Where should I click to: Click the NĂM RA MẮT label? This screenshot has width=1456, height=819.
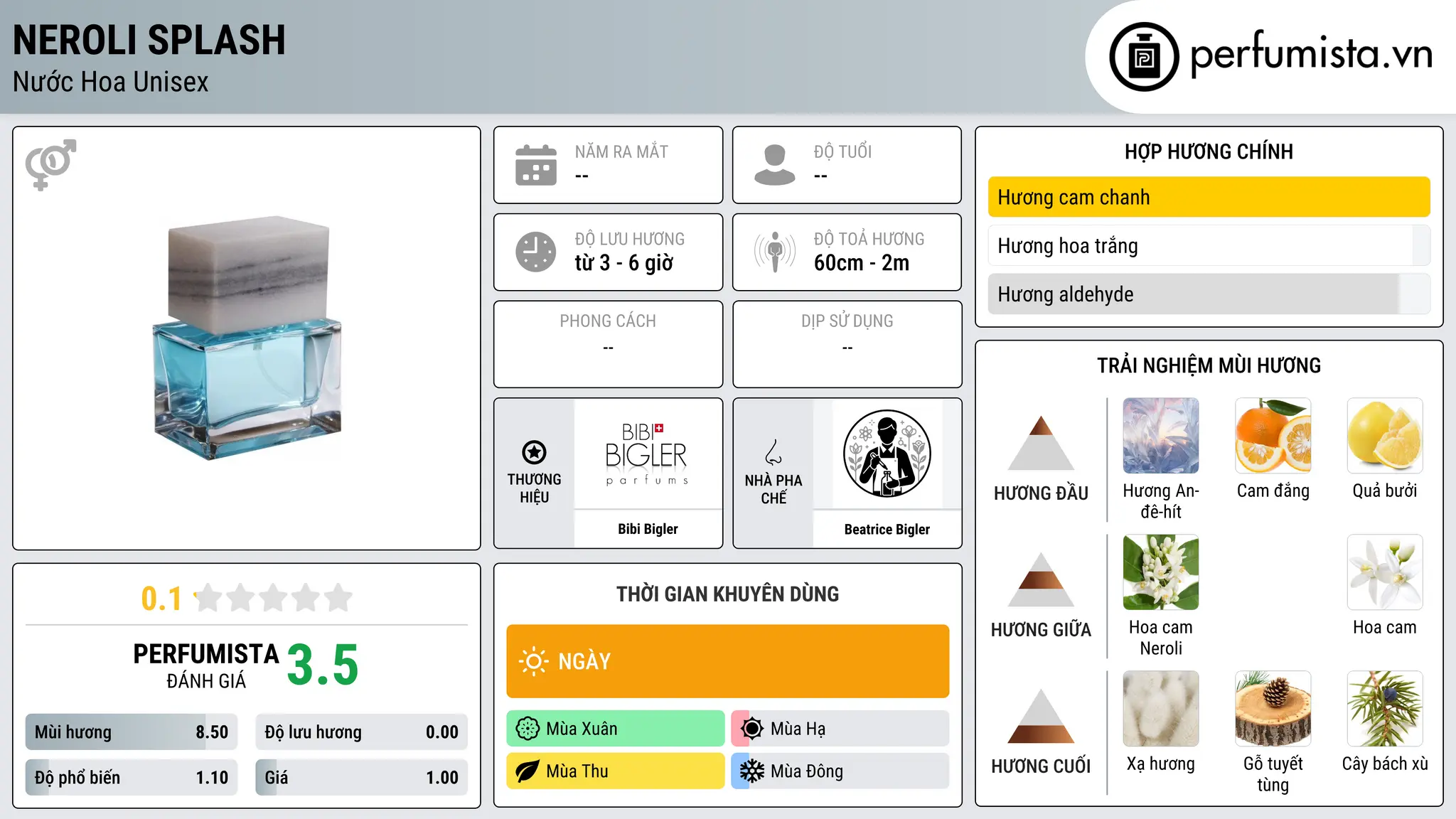pyautogui.click(x=621, y=151)
